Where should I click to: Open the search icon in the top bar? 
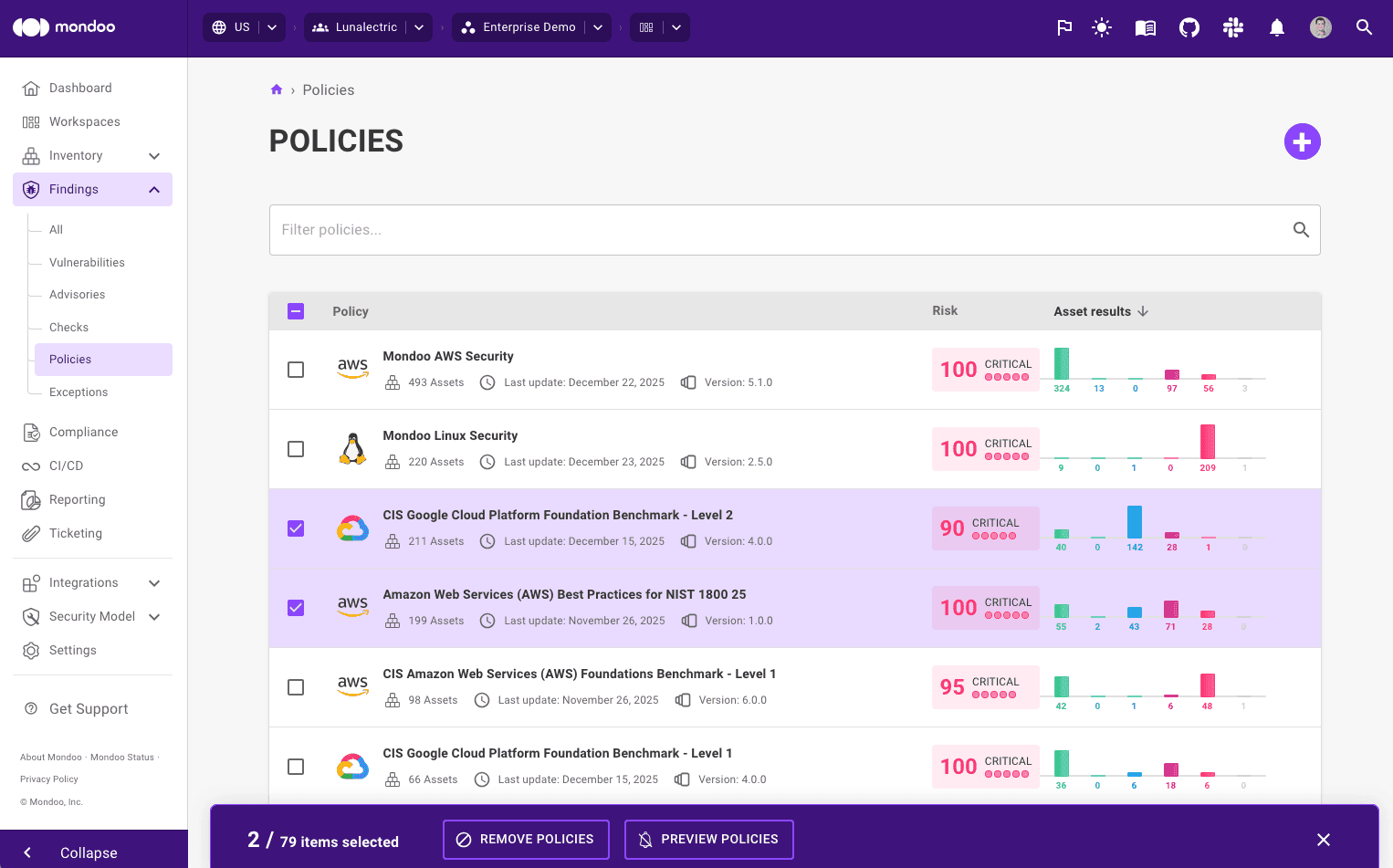tap(1364, 27)
